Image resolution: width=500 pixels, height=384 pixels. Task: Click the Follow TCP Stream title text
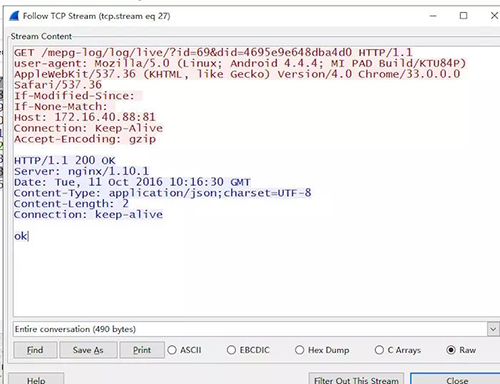tap(96, 16)
